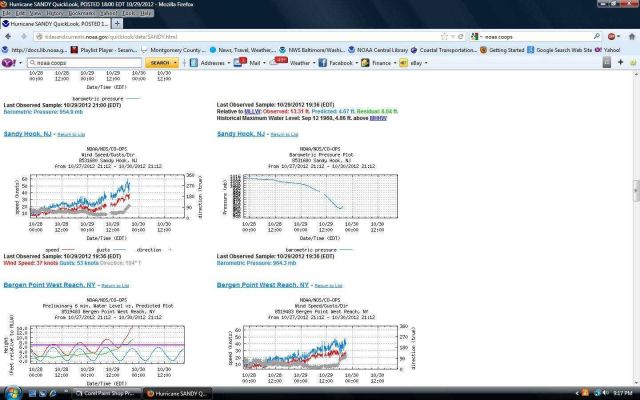Image resolution: width=640 pixels, height=400 pixels.
Task: Open the Tools menu
Action: (128, 13)
